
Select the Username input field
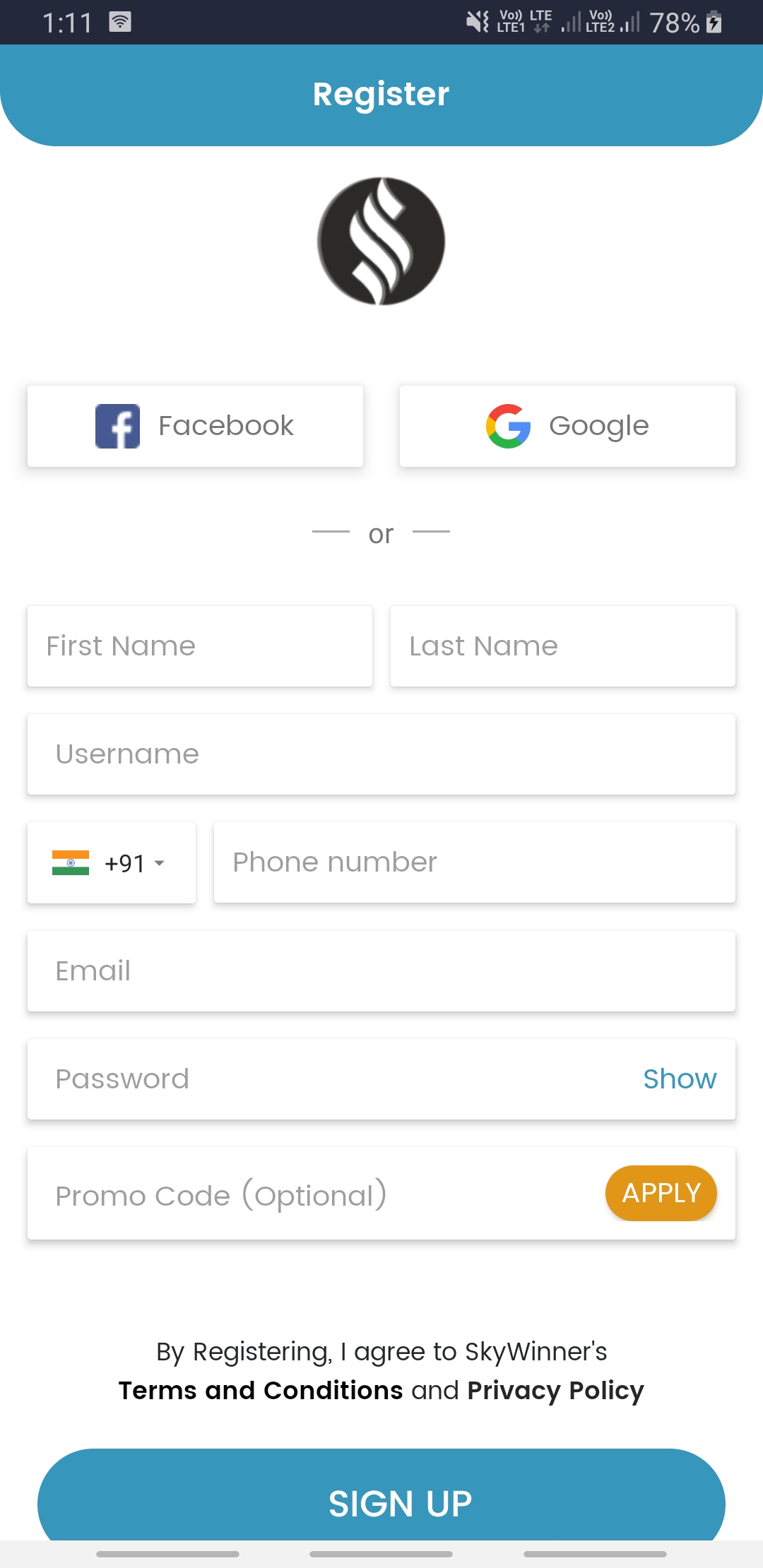[381, 754]
